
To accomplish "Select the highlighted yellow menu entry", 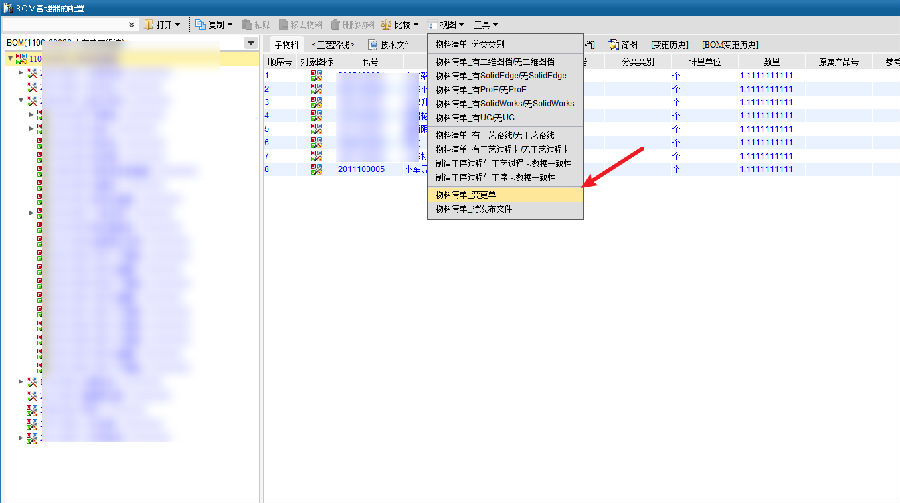I will tap(505, 195).
